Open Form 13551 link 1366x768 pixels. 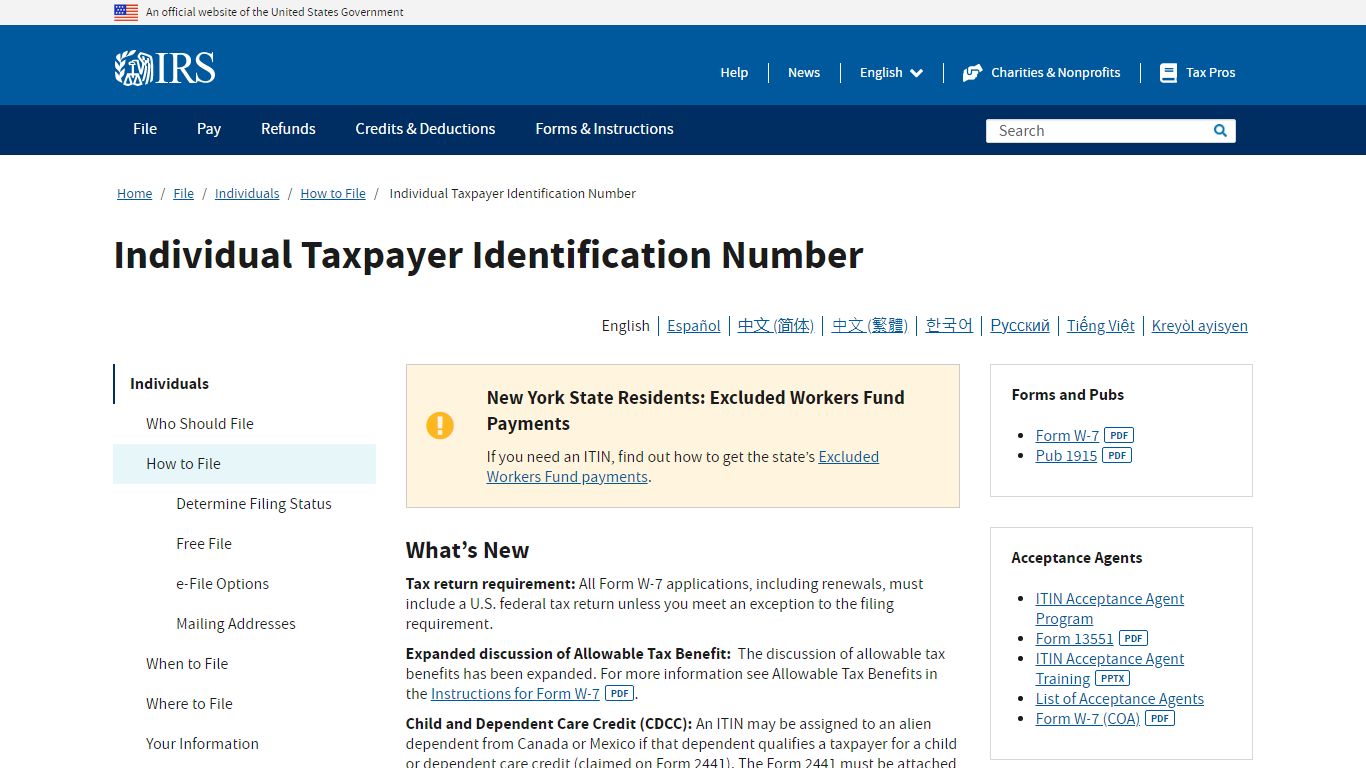pos(1074,639)
